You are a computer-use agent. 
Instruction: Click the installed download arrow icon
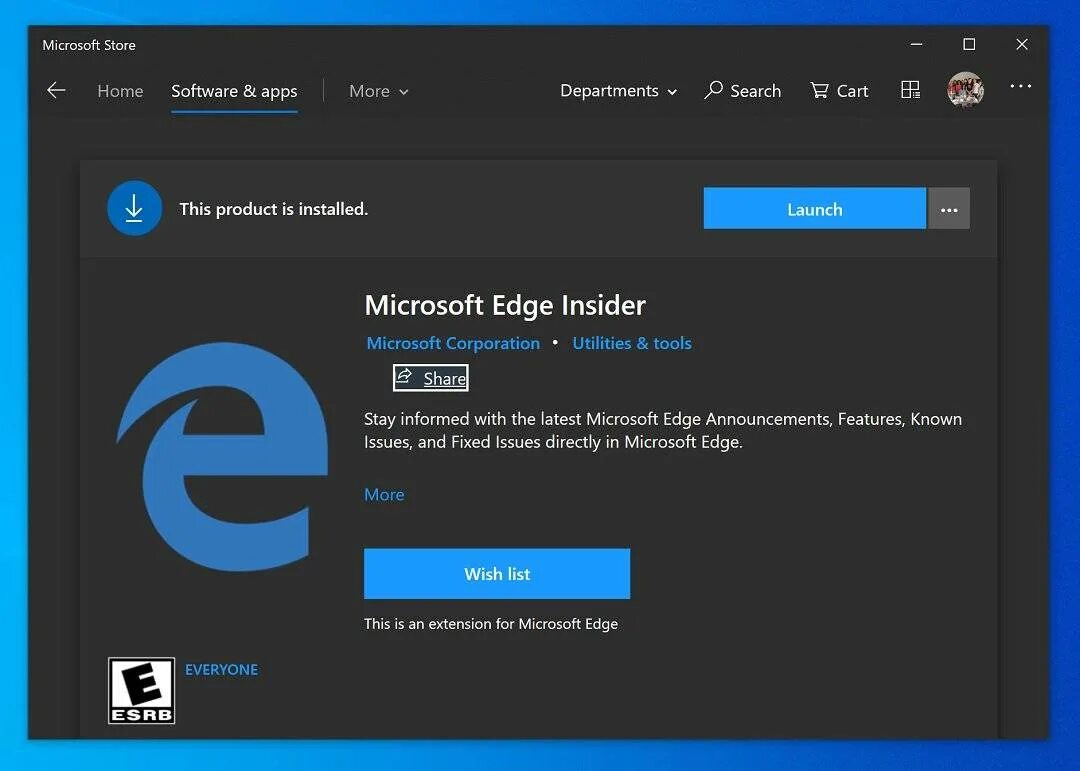click(x=134, y=208)
